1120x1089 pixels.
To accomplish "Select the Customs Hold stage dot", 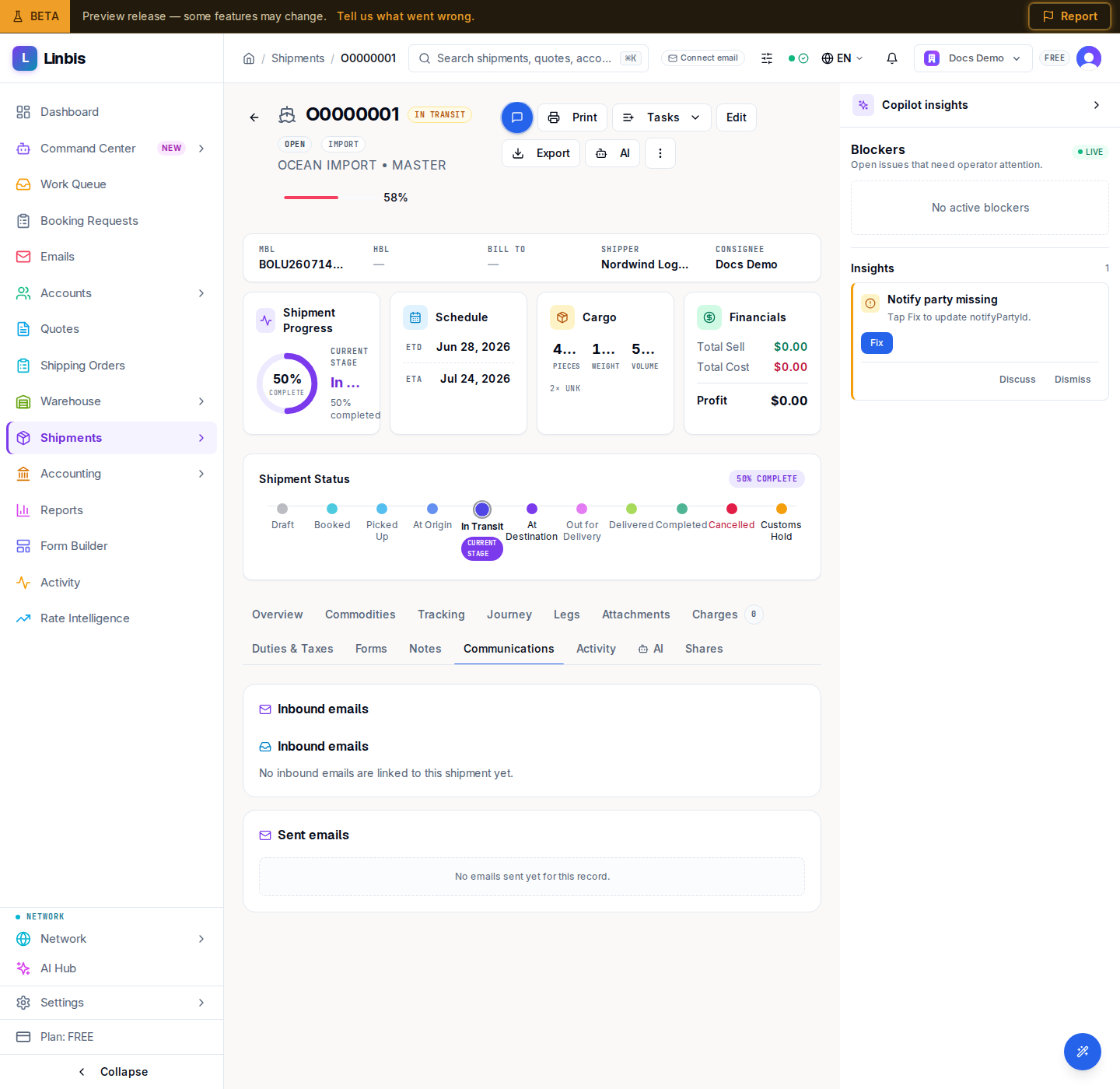I will pos(782,509).
